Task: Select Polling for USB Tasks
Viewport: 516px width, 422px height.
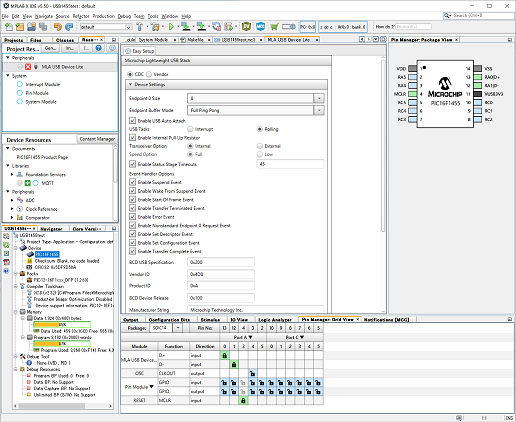Action: pos(259,129)
